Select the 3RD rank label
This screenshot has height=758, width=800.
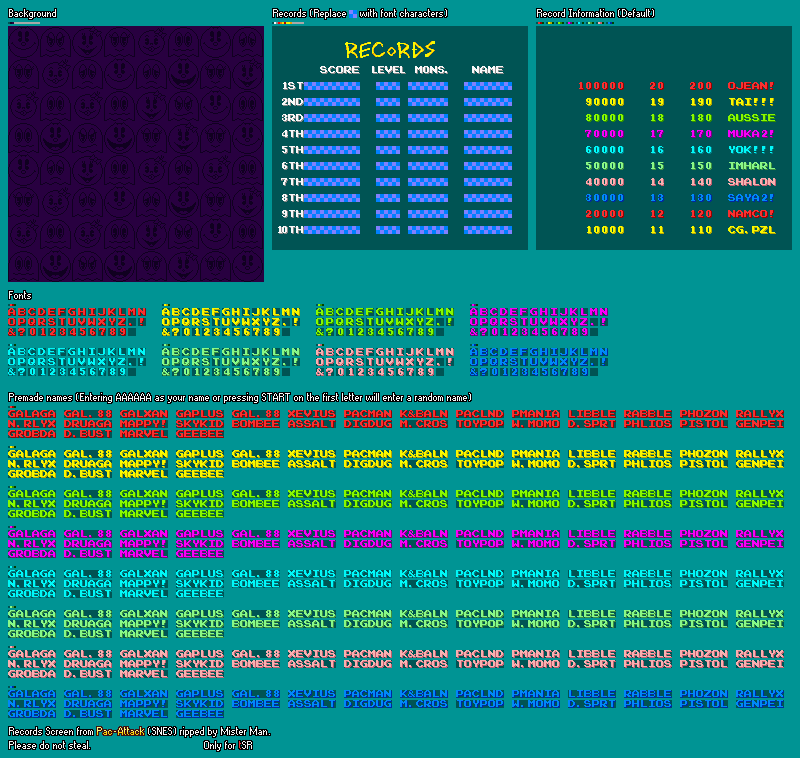292,118
